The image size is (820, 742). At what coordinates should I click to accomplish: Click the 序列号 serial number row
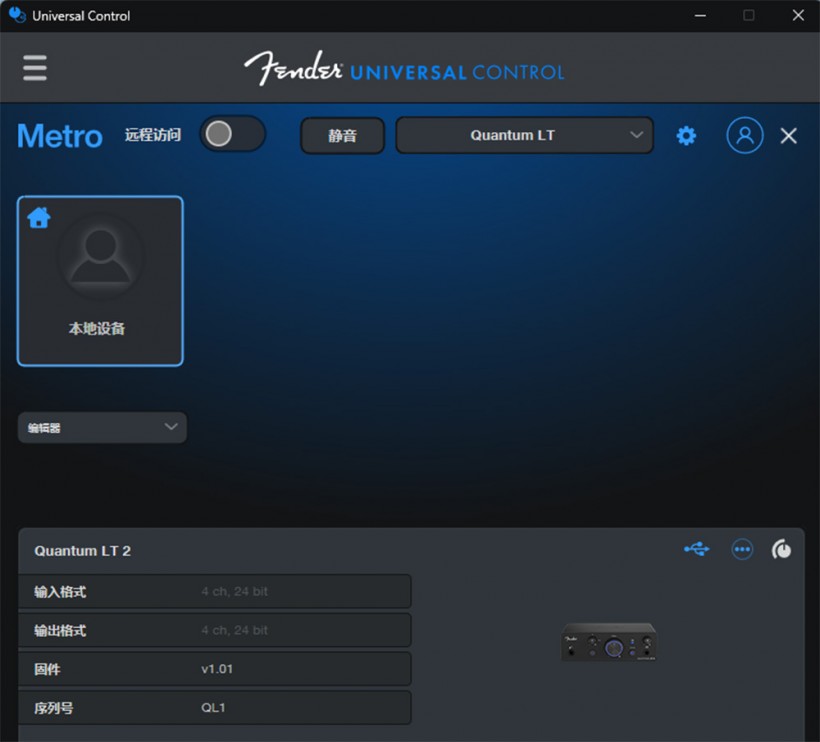[x=215, y=708]
